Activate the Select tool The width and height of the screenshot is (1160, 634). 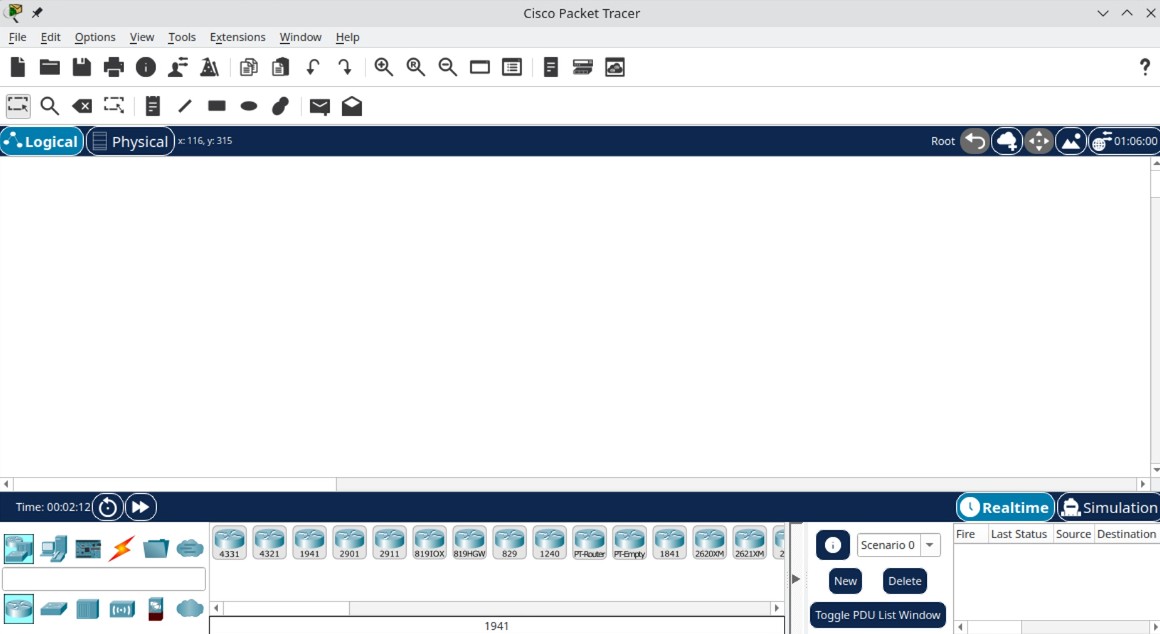pyautogui.click(x=18, y=106)
